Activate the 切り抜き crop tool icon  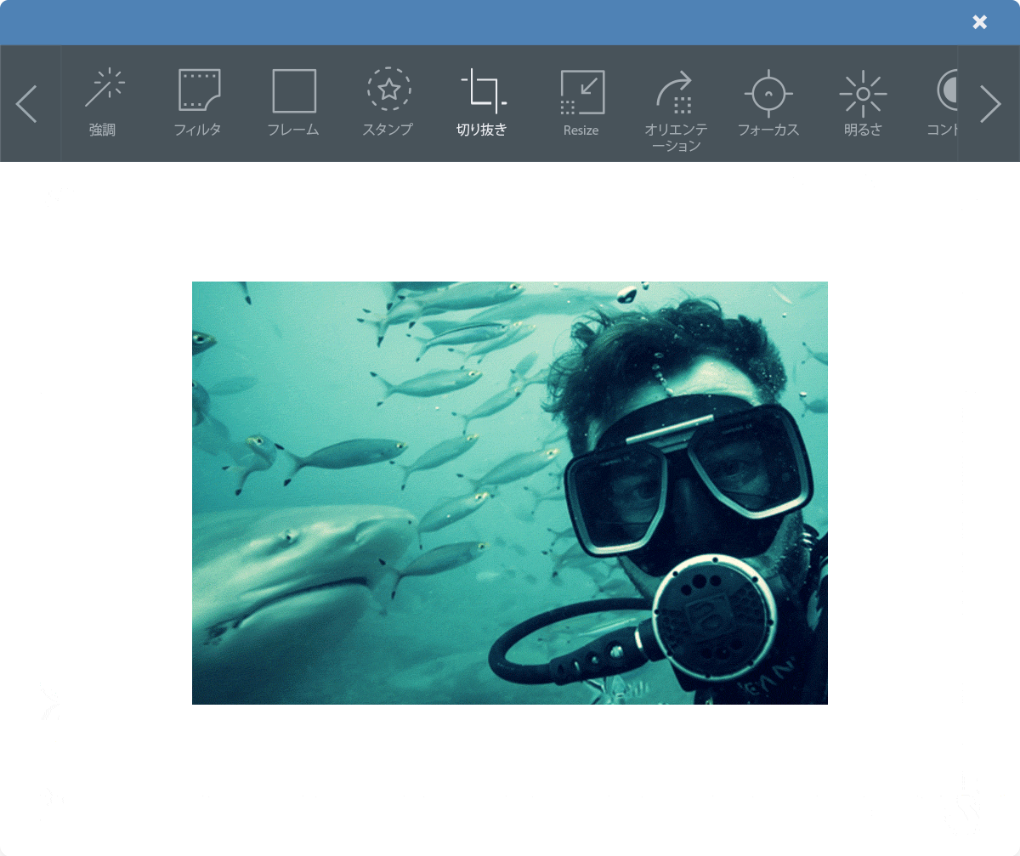pos(482,90)
